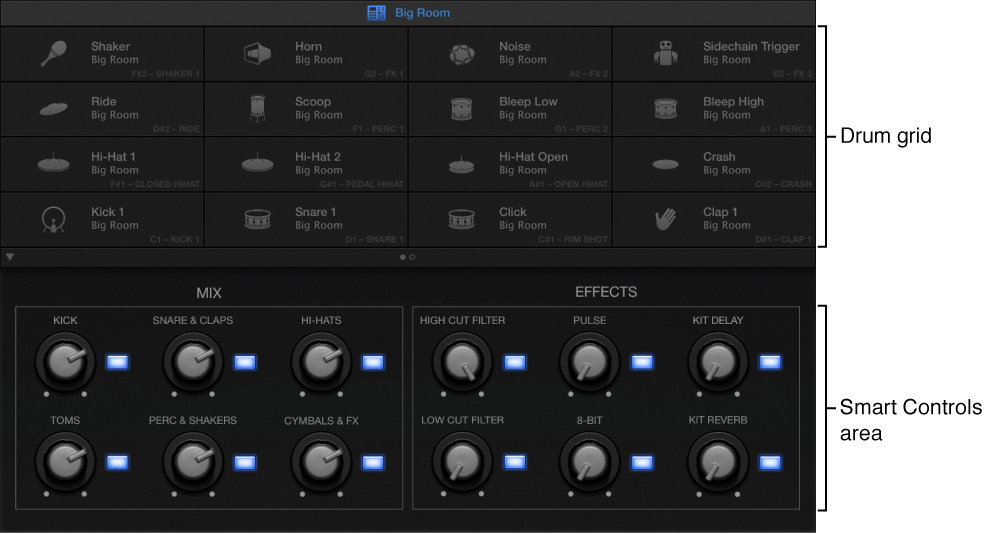Click the PERC & SHAKERS knob
This screenshot has width=986, height=534.
tap(193, 463)
